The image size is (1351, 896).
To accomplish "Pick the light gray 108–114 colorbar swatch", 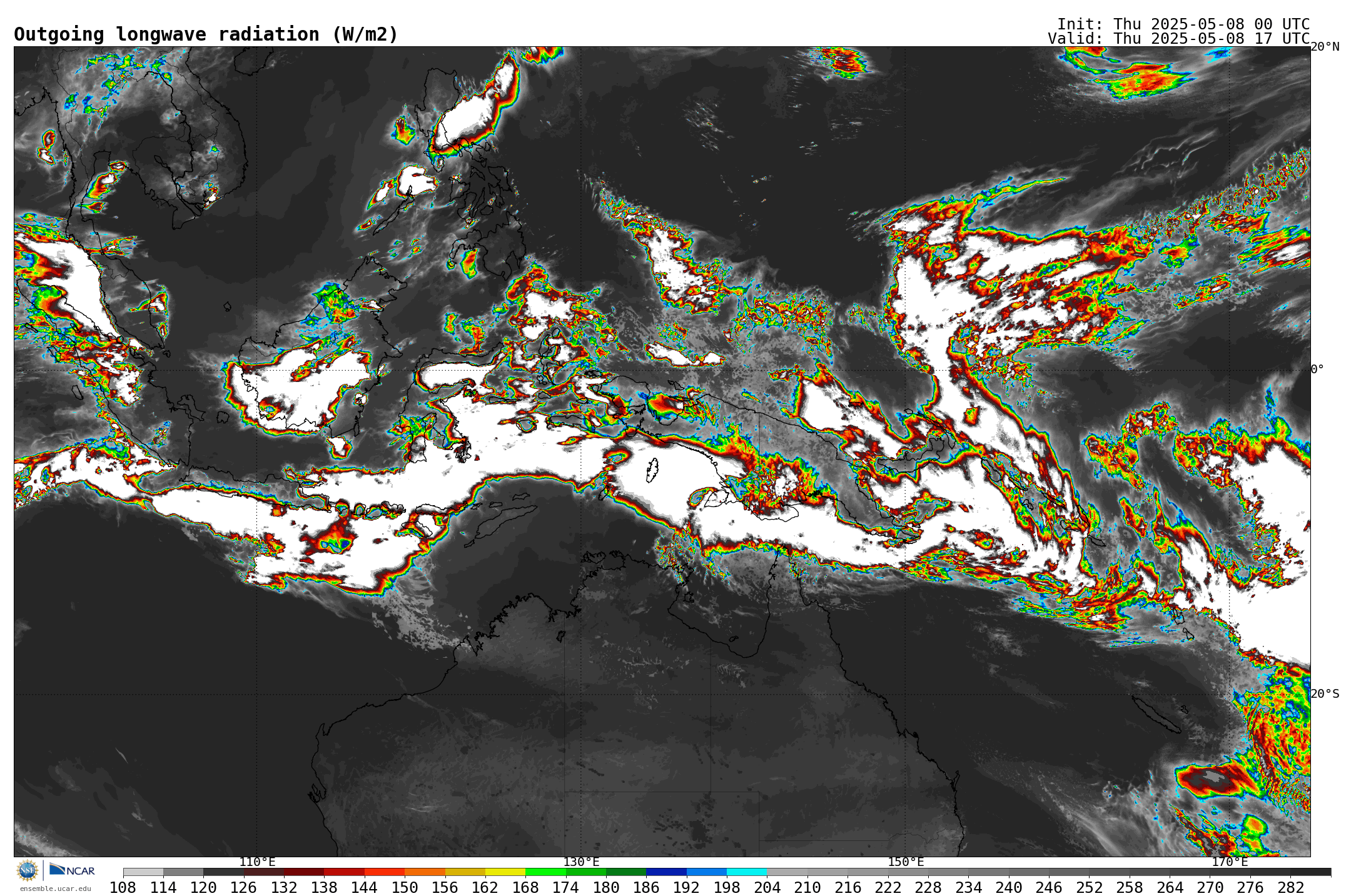I will [x=143, y=872].
